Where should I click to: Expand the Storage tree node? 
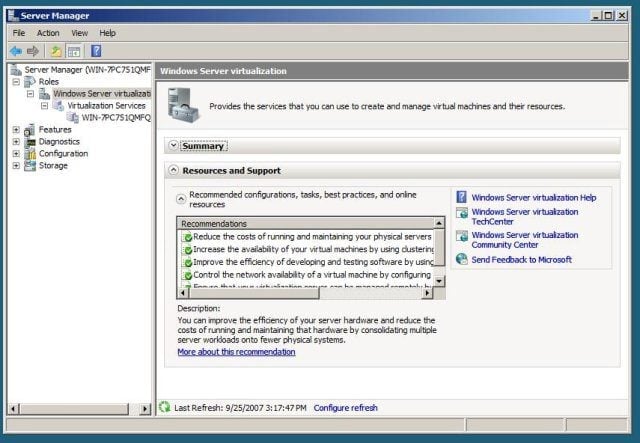(x=16, y=166)
